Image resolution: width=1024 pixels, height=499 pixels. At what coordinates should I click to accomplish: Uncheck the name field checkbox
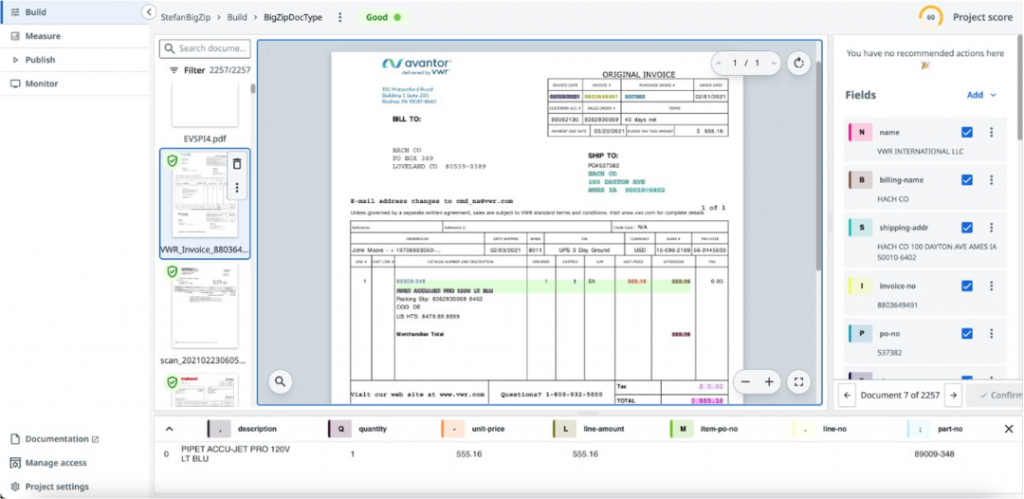click(x=966, y=132)
